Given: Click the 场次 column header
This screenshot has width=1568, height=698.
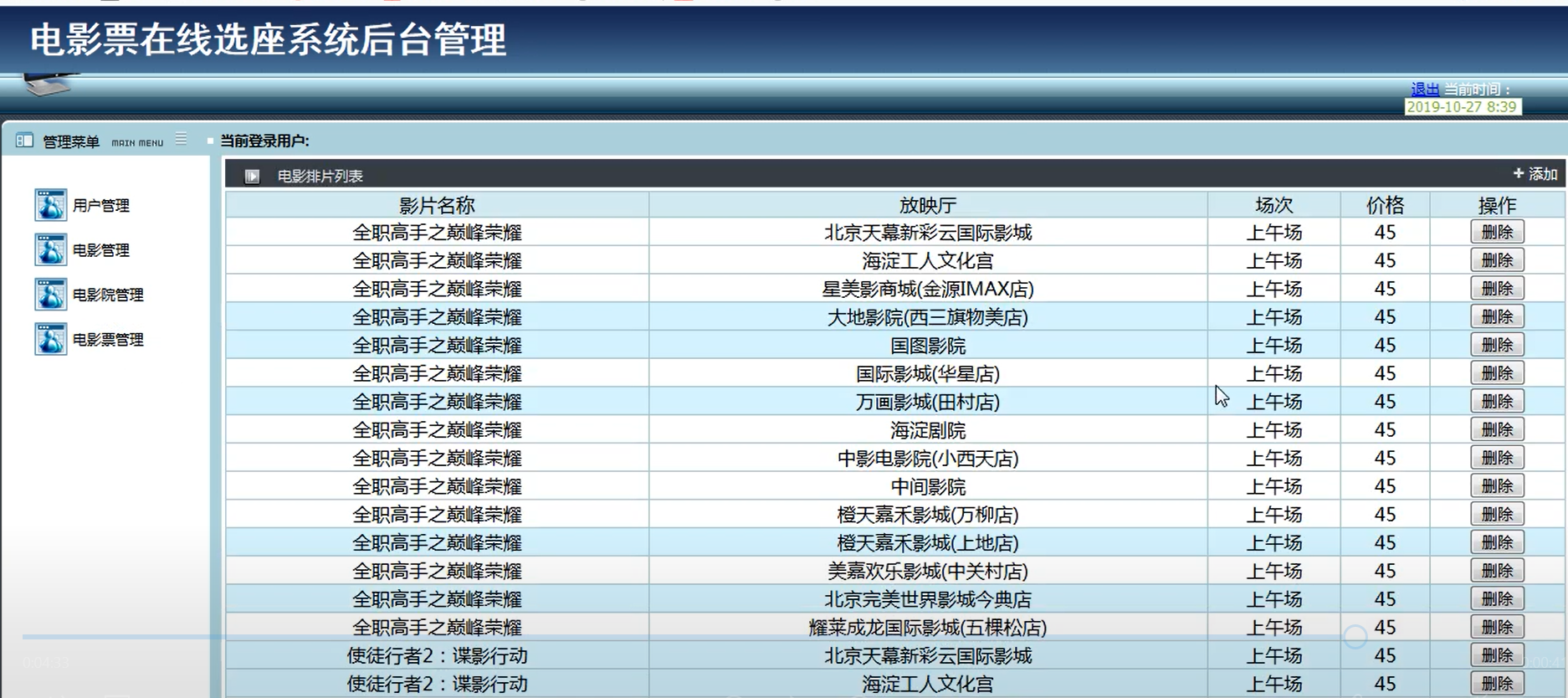Looking at the screenshot, I should [1274, 205].
